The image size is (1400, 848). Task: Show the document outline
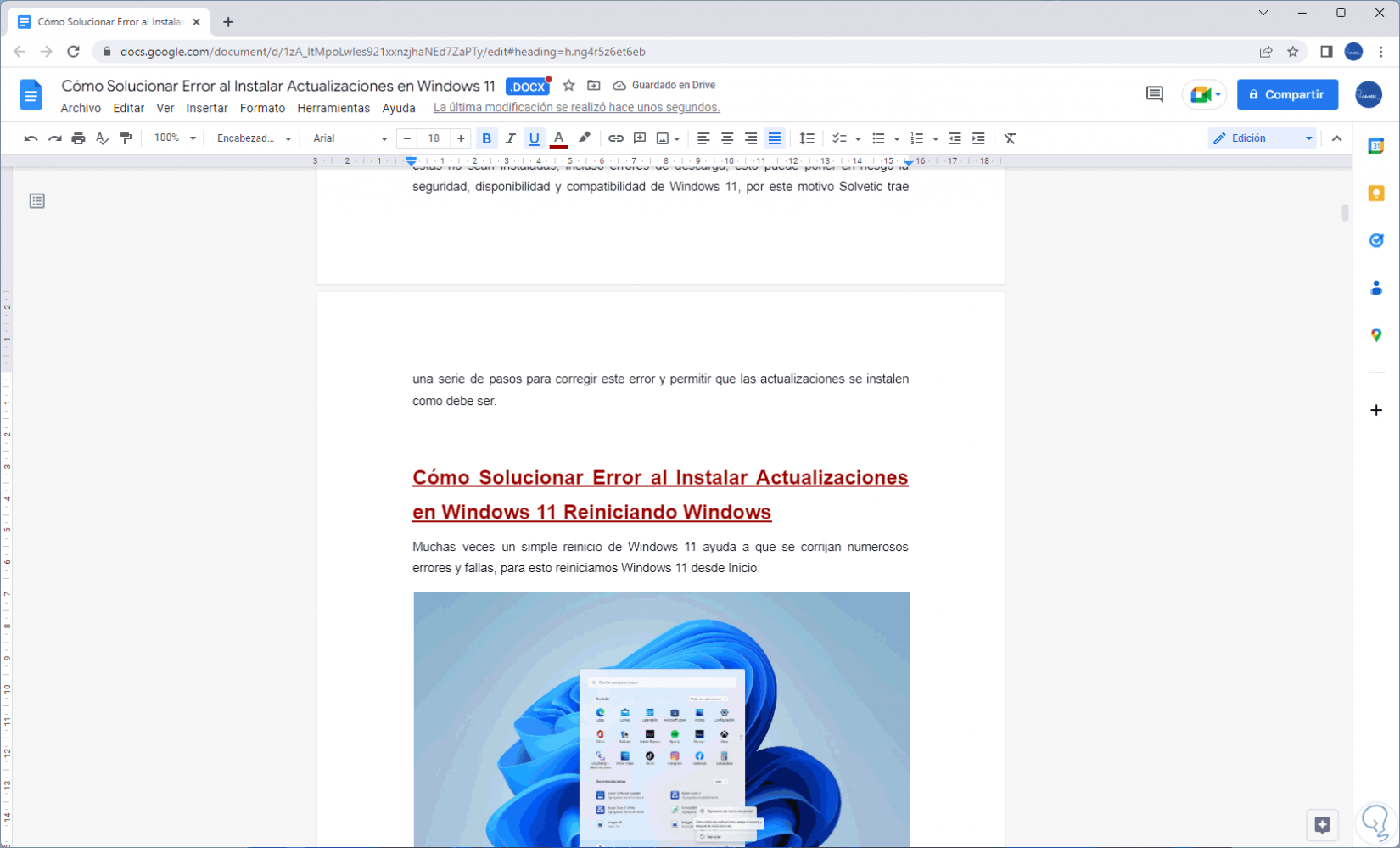tap(36, 201)
